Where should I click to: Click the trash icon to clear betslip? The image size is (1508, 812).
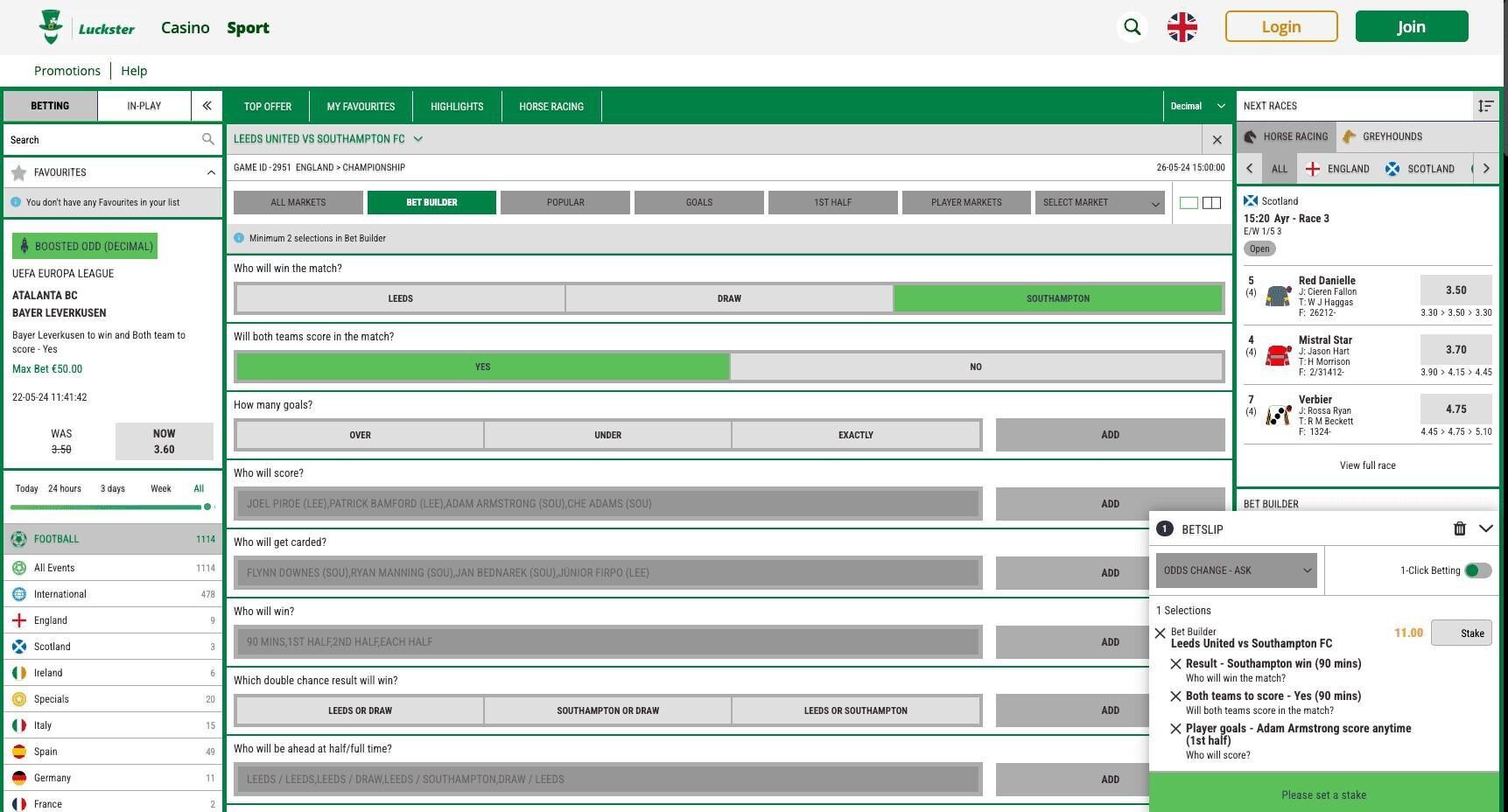point(1459,528)
